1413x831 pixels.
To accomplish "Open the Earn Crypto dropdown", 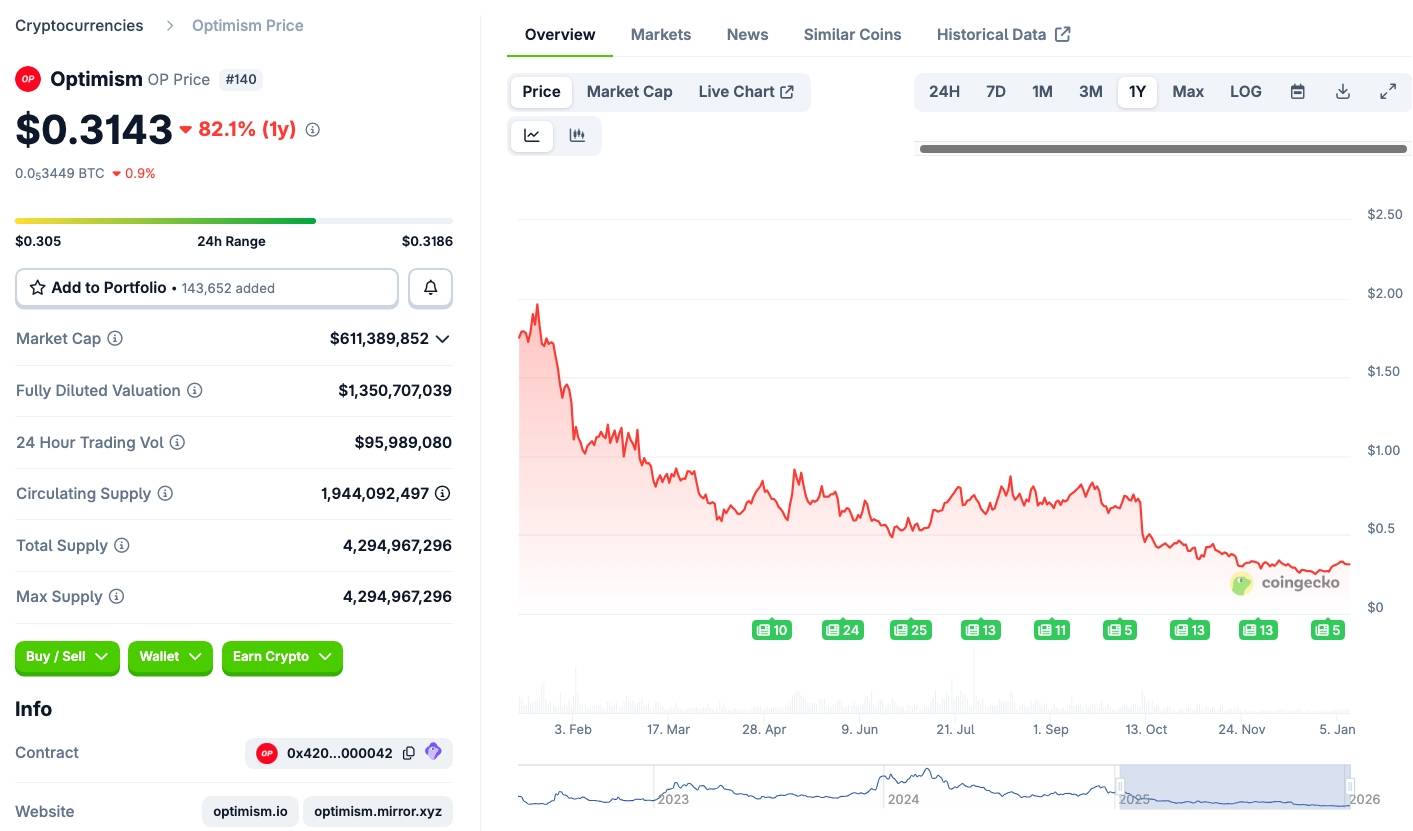I will [282, 657].
